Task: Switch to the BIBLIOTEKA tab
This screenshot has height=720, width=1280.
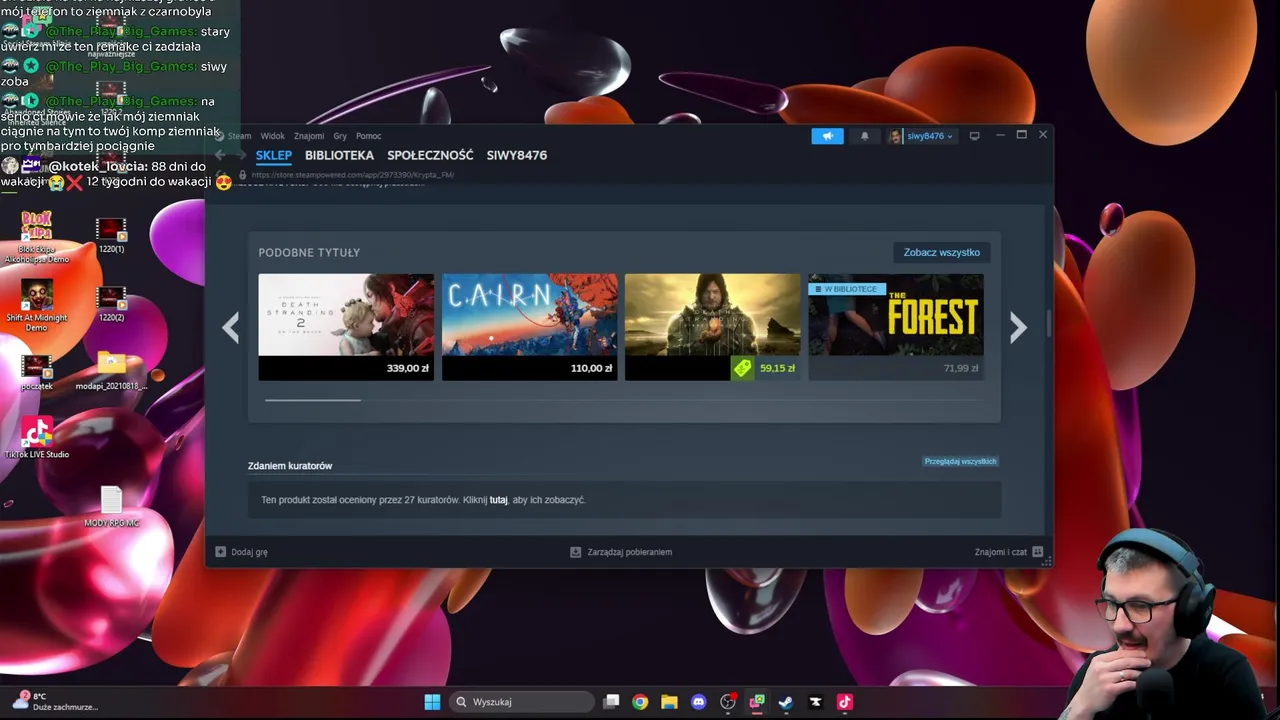Action: [x=339, y=155]
